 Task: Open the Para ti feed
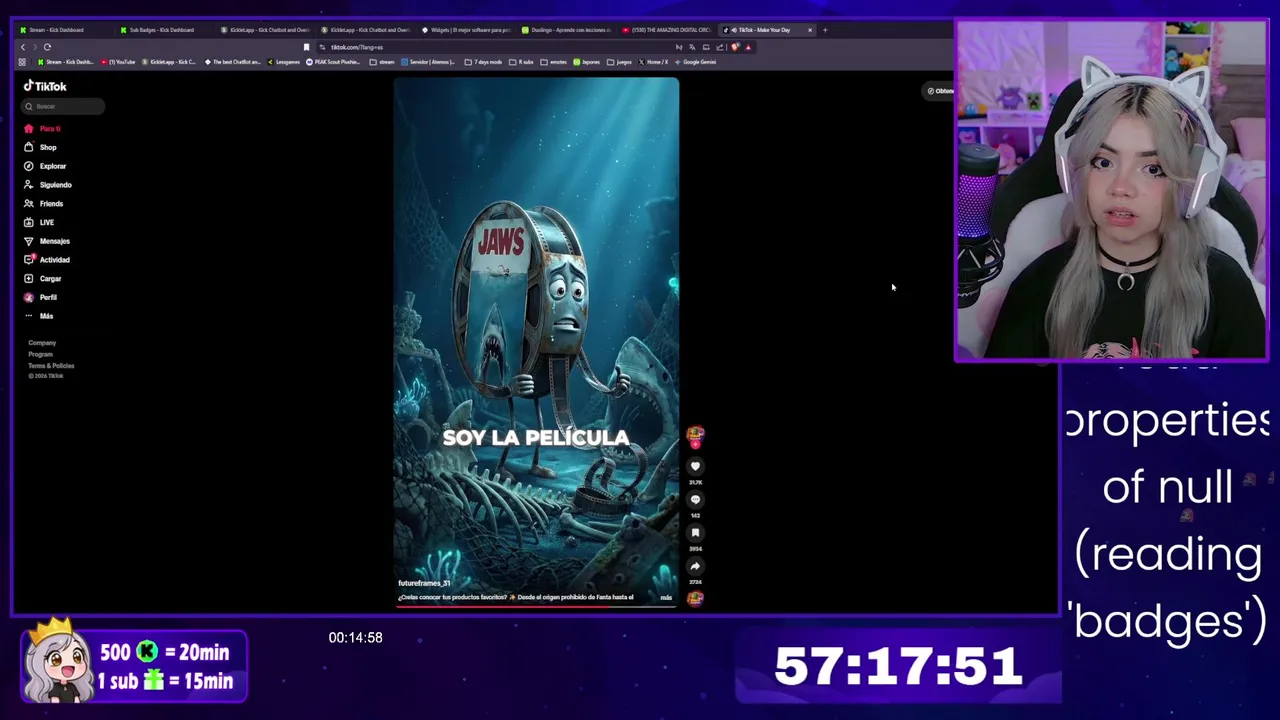tap(43, 129)
